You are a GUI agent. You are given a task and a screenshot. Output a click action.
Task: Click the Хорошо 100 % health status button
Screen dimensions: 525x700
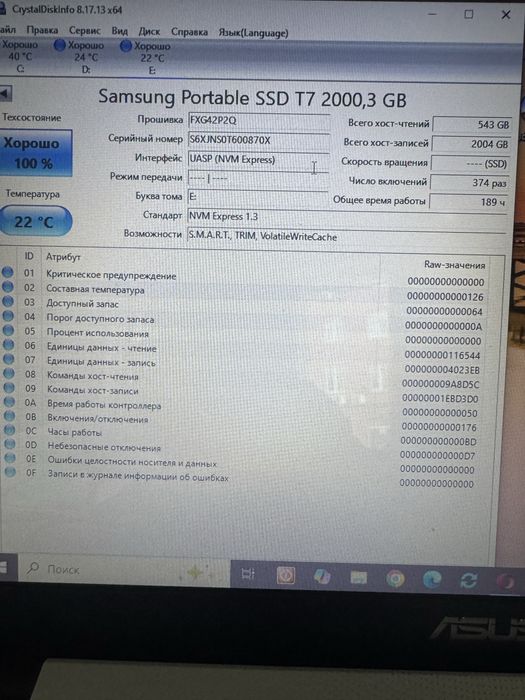[x=36, y=153]
